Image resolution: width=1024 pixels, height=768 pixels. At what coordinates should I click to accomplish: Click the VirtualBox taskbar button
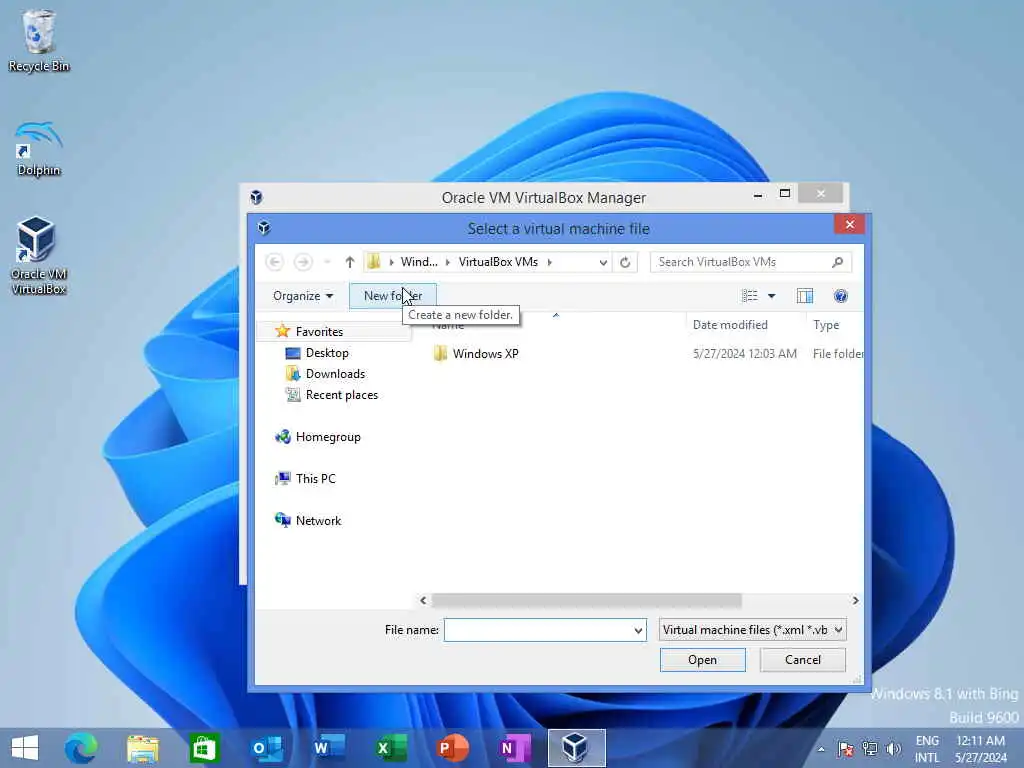click(x=576, y=748)
